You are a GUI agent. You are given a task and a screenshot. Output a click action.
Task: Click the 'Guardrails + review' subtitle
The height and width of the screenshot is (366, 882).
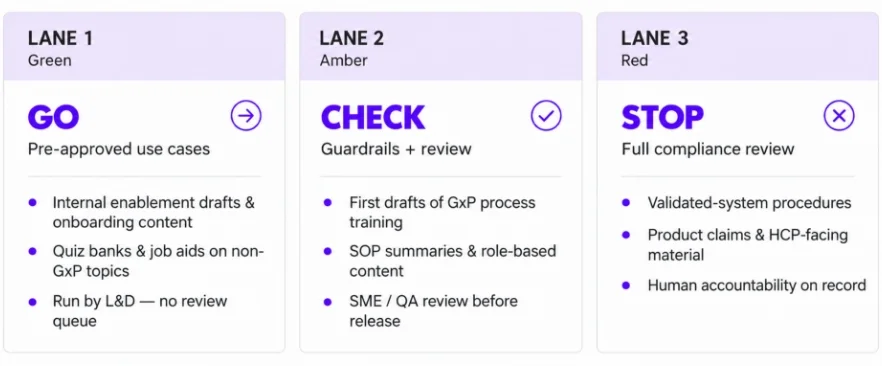click(x=396, y=149)
